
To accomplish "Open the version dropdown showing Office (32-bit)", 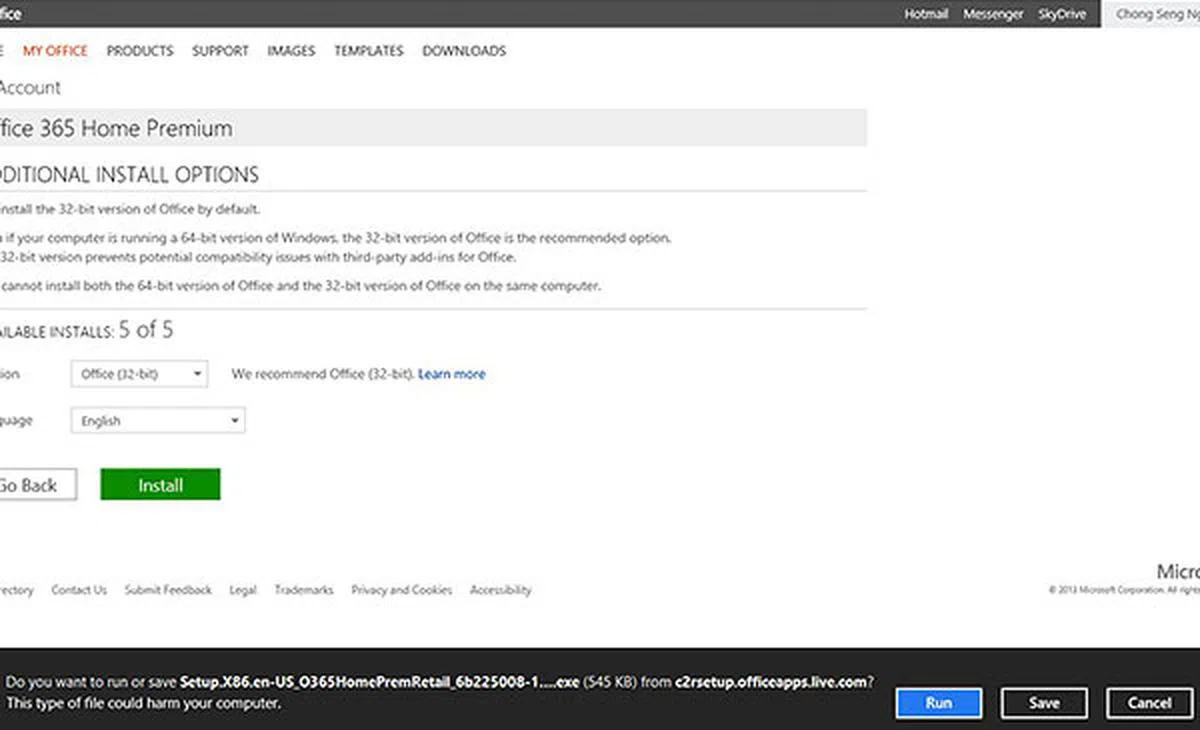I will (139, 374).
